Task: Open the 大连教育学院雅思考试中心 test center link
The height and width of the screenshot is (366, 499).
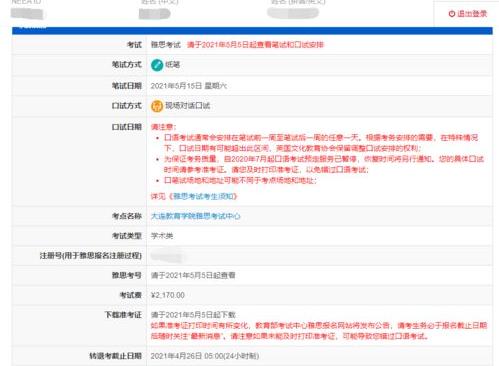Action: click(195, 216)
